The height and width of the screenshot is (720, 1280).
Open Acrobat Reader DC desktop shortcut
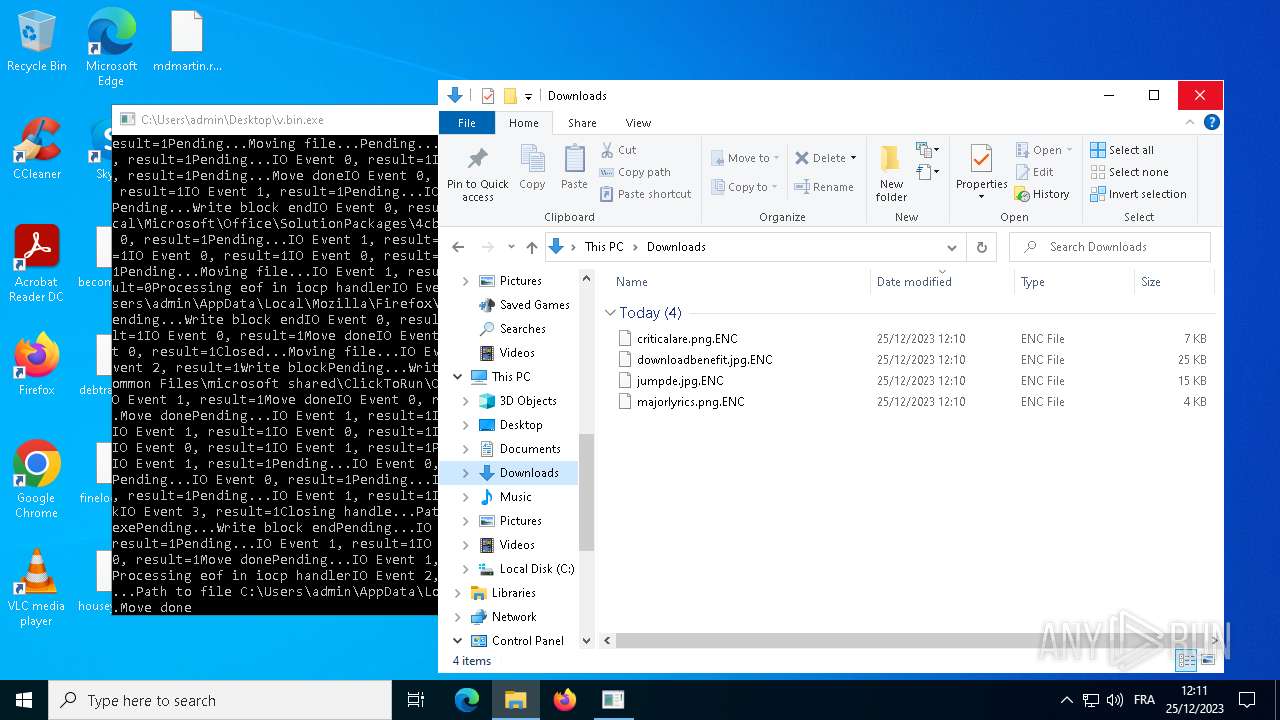coord(36,264)
